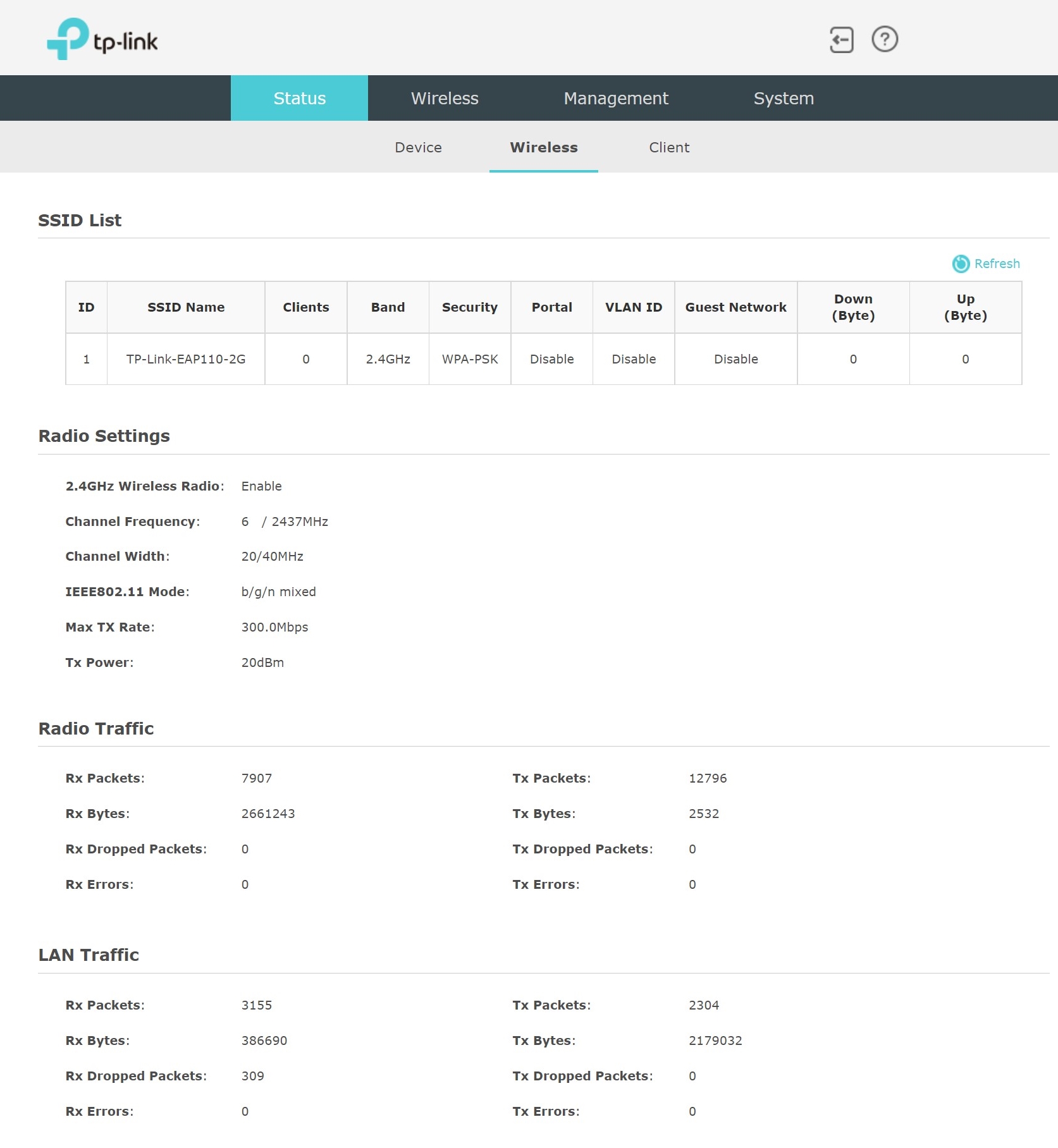Select the TP-Link-EAP110-2G SSID row entry

pyautogui.click(x=186, y=359)
